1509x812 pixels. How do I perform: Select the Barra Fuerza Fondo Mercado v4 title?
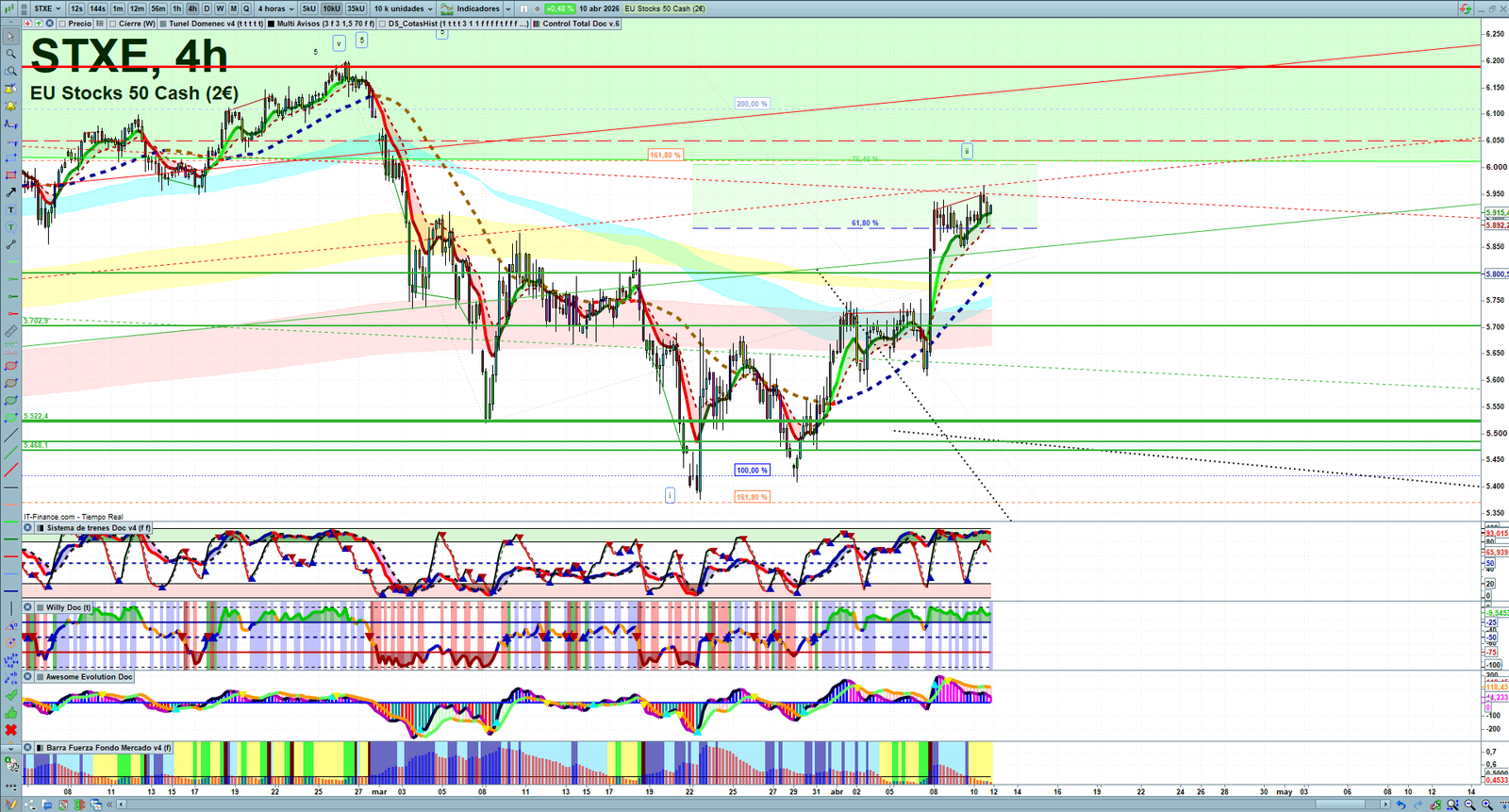click(x=109, y=748)
